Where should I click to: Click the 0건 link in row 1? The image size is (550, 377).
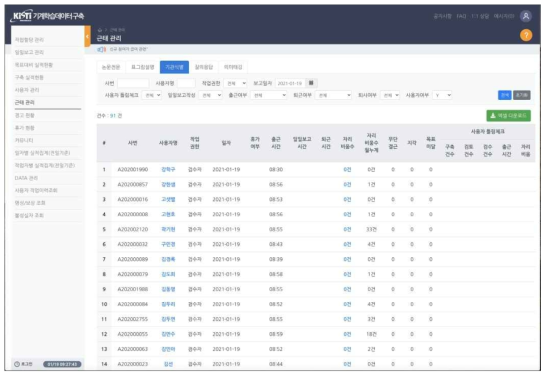(x=347, y=169)
